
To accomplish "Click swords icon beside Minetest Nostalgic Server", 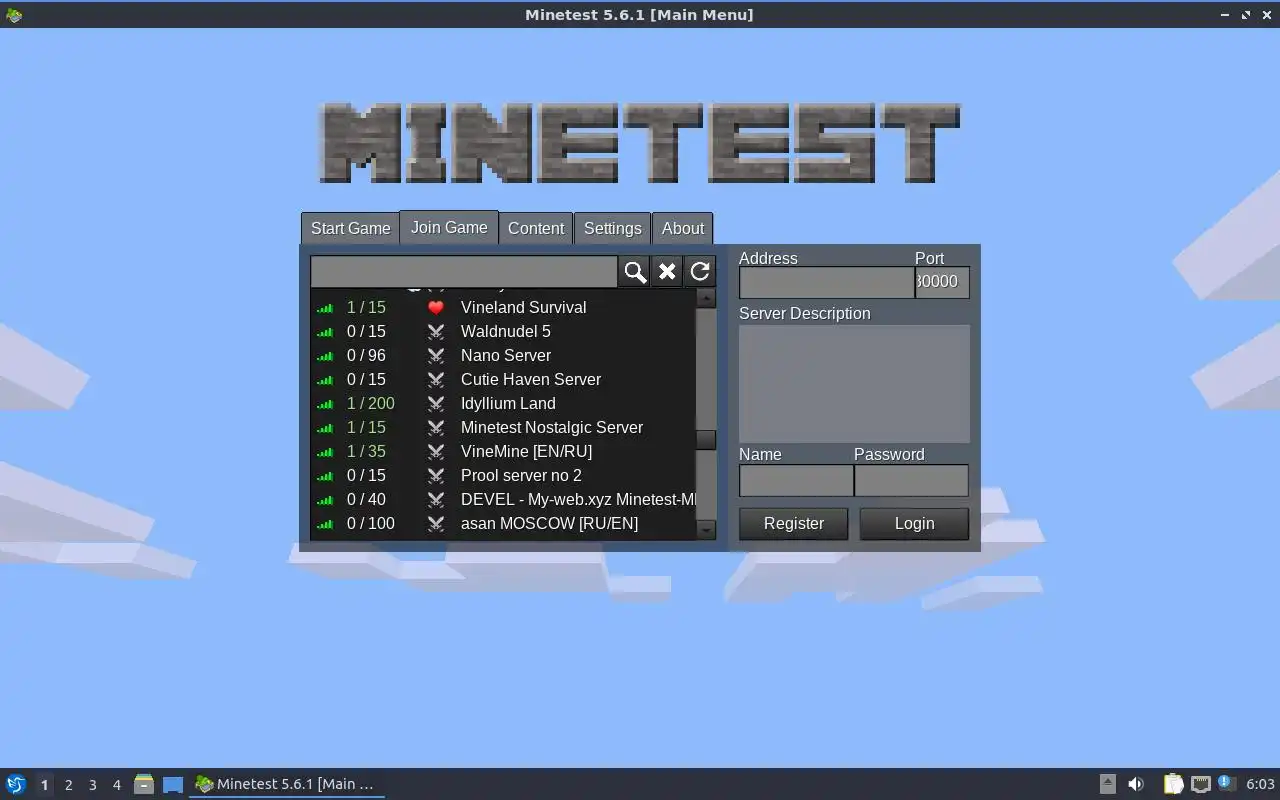I will tap(436, 427).
